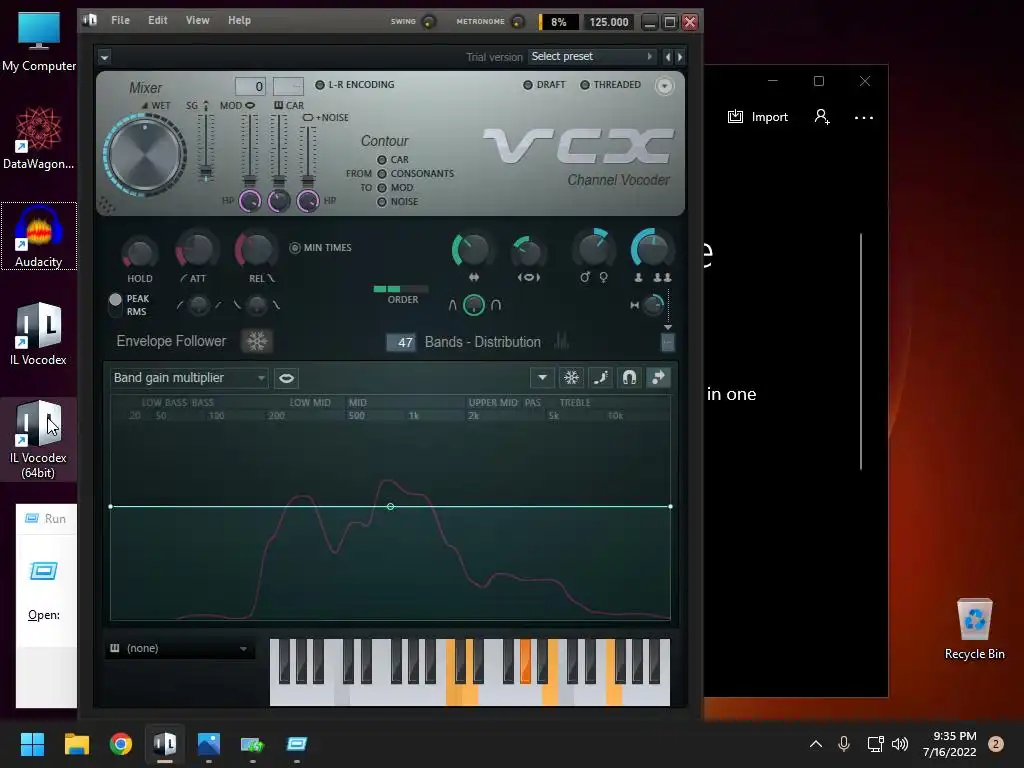The height and width of the screenshot is (768, 1024).
Task: Open Audacity from the desktop shortcut
Action: coord(39,236)
